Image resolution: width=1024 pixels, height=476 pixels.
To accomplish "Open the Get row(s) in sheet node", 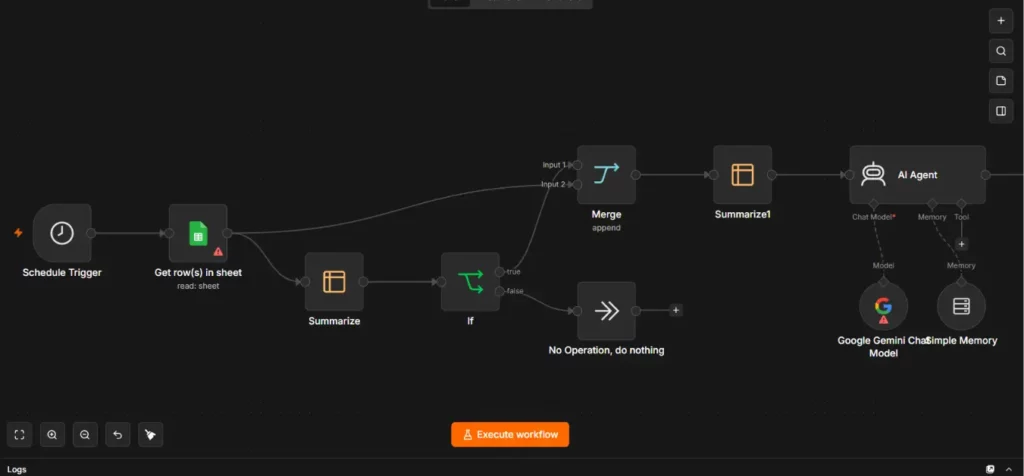I will [x=198, y=233].
